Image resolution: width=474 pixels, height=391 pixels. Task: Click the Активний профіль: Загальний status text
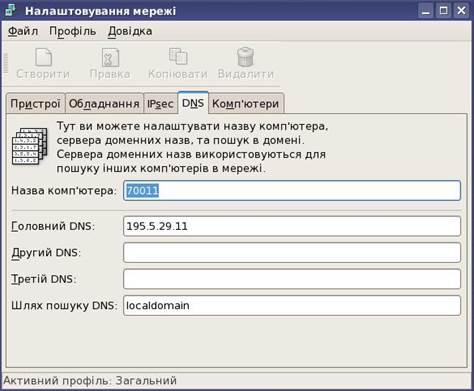click(x=90, y=381)
